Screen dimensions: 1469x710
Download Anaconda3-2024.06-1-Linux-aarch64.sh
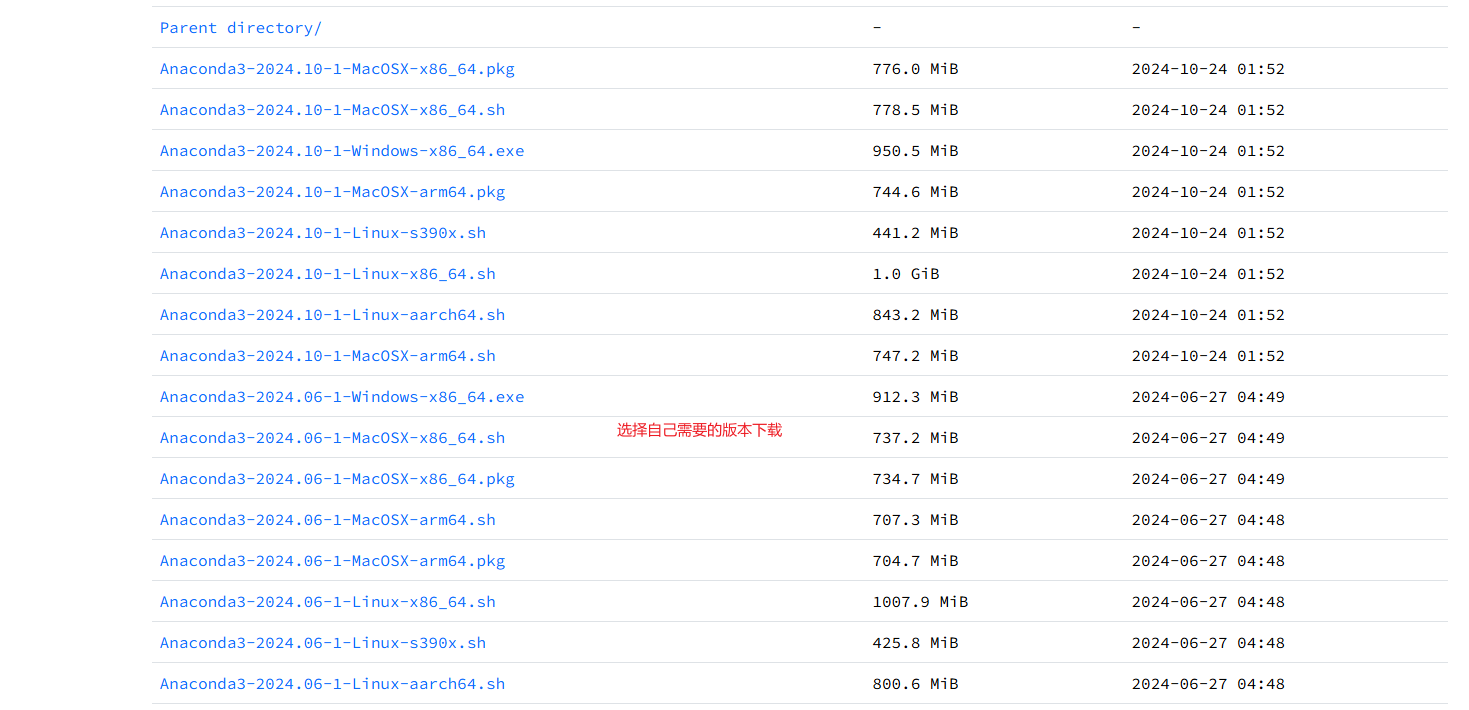click(332, 684)
